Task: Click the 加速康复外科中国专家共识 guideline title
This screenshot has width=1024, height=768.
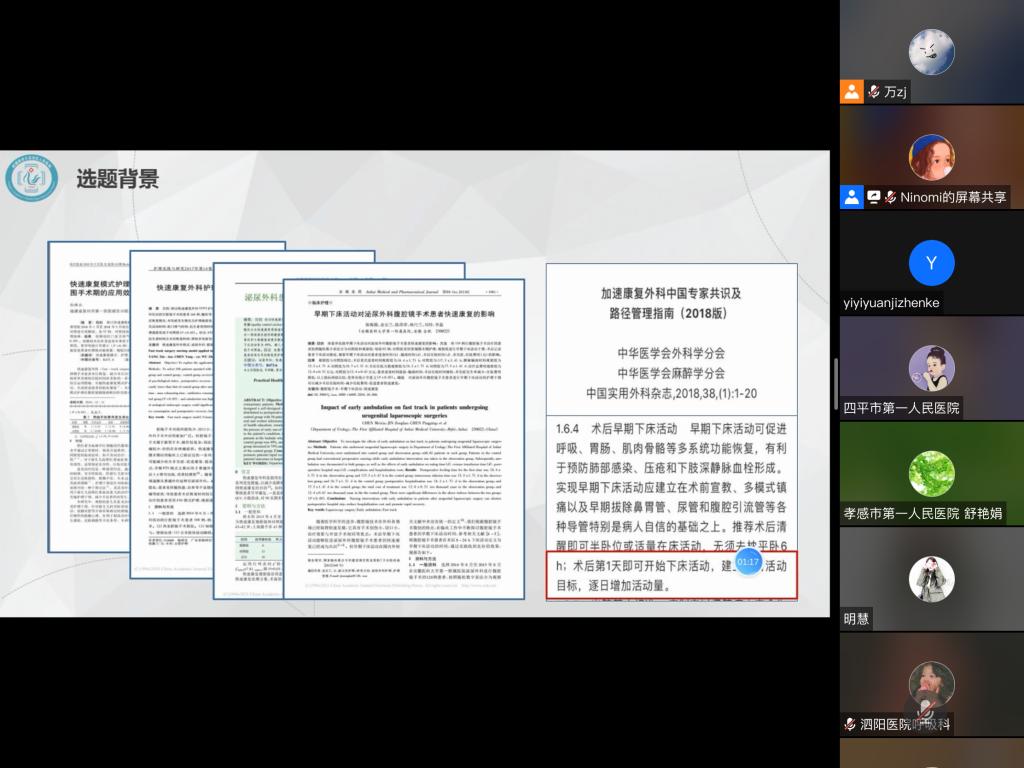Action: (670, 303)
